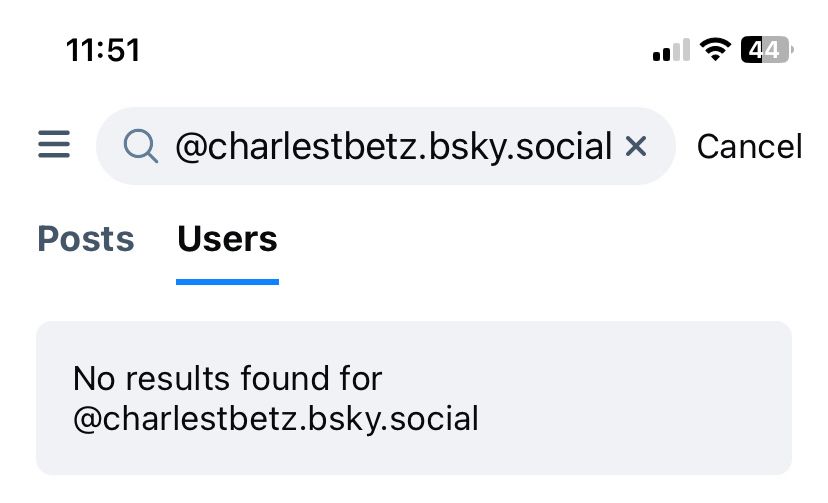This screenshot has width=828, height=503.
Task: Click the No results found message box
Action: coord(414,398)
